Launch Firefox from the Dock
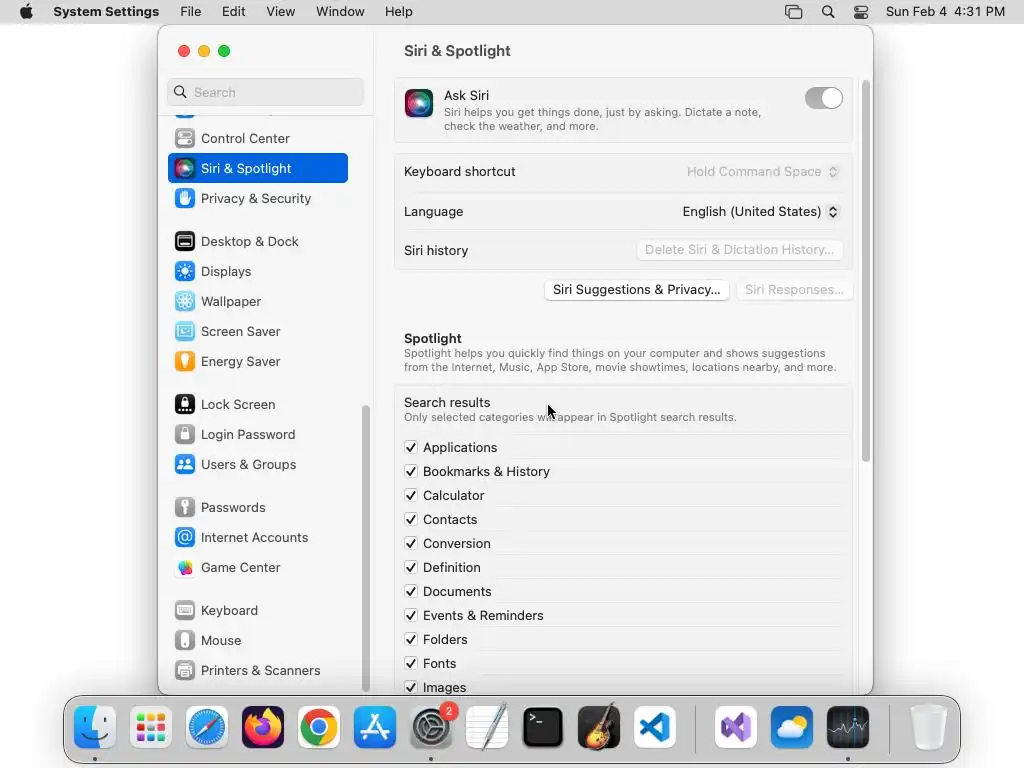 pyautogui.click(x=263, y=727)
